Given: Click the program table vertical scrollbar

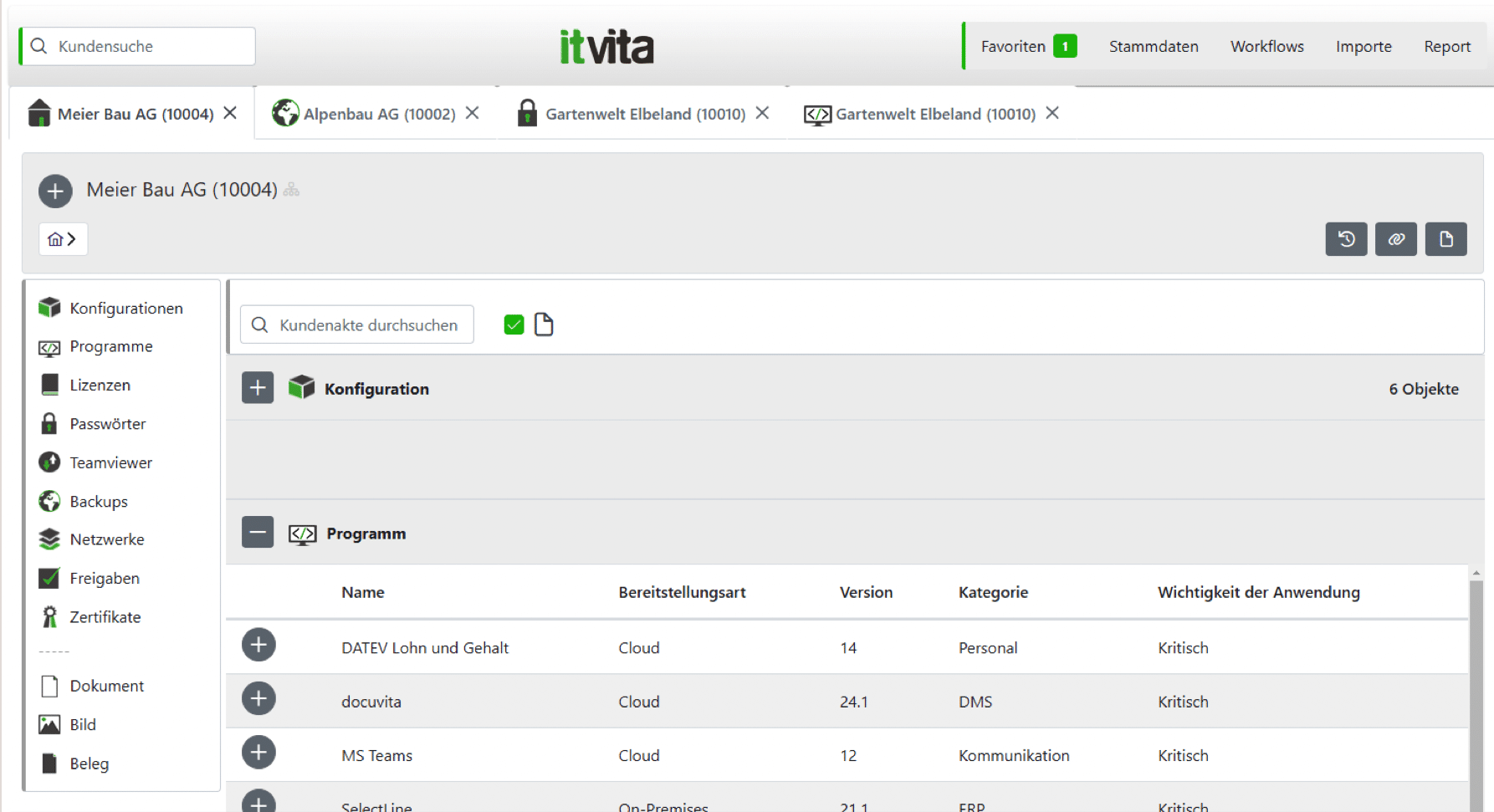Looking at the screenshot, I should [1476, 686].
